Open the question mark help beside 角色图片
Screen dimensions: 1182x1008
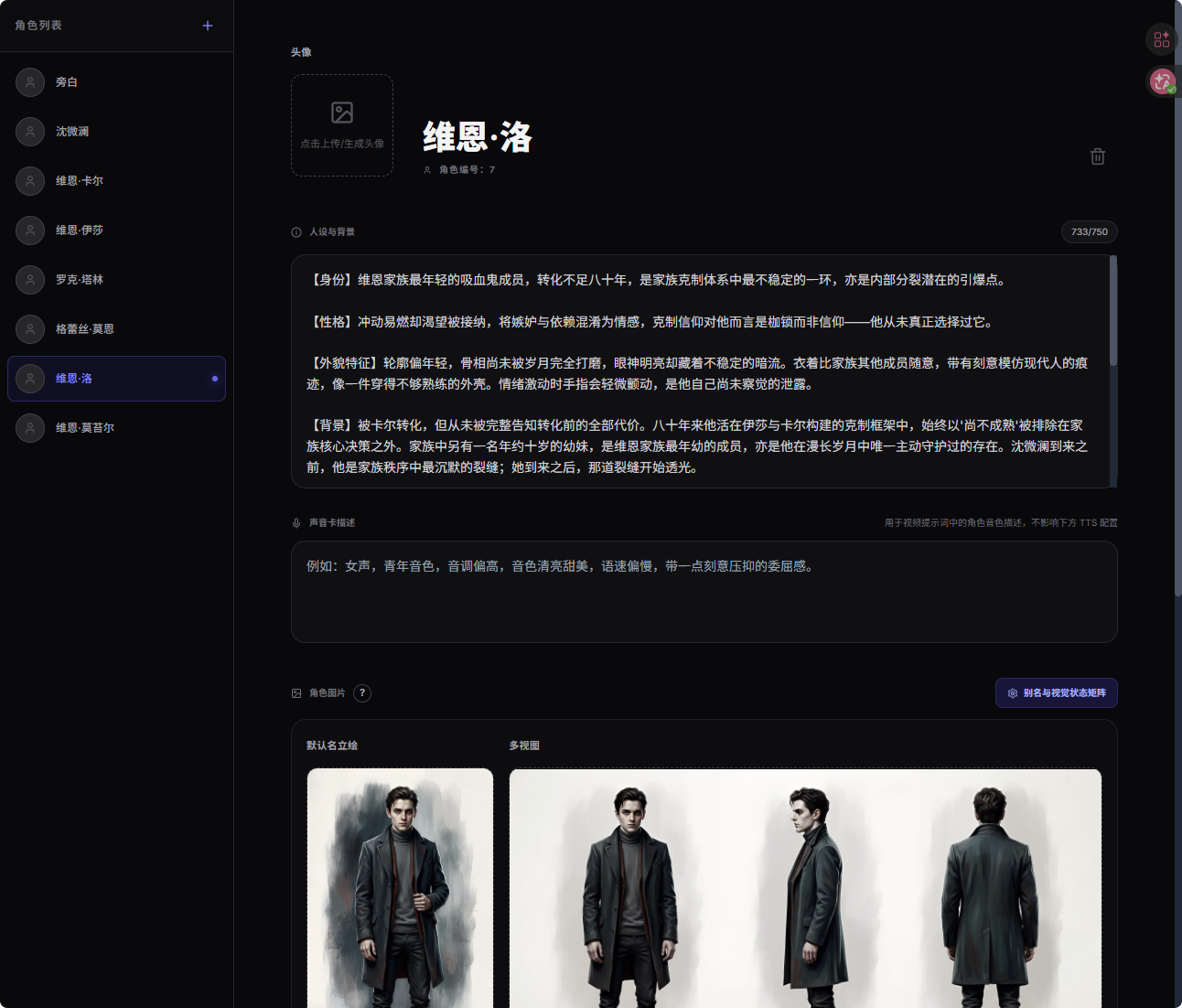click(362, 693)
